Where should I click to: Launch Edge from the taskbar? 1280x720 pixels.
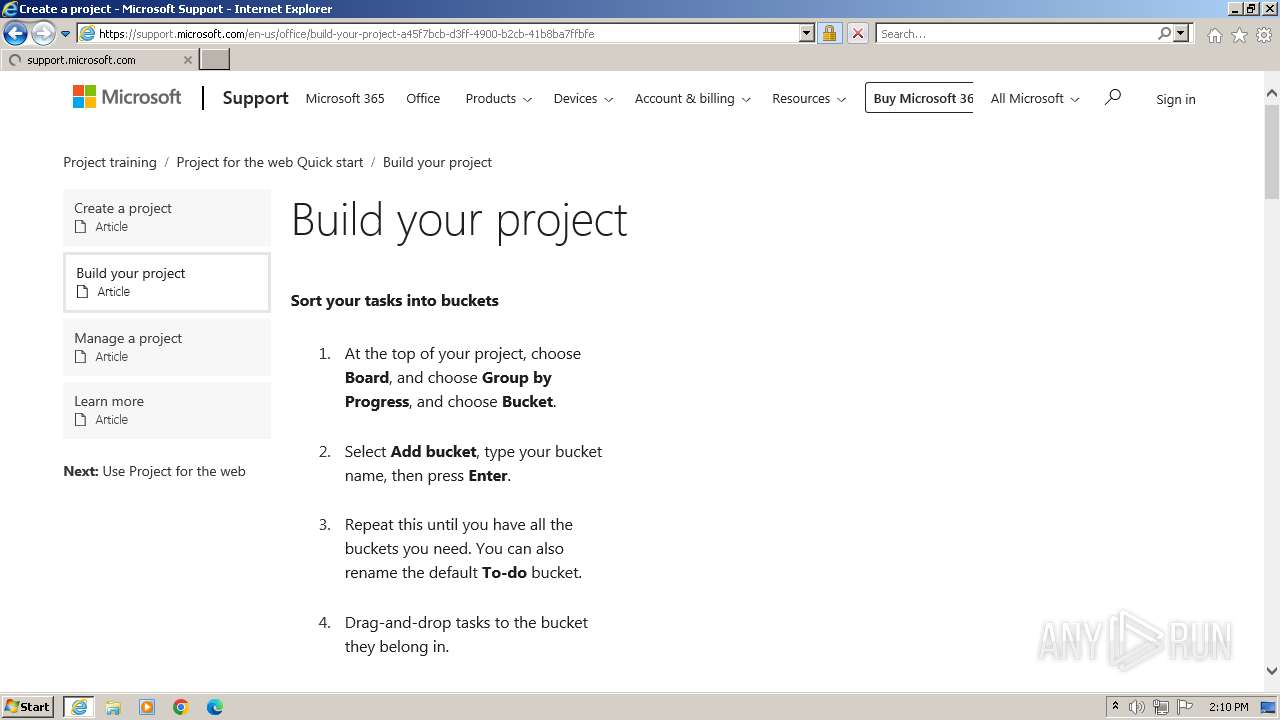pos(215,707)
